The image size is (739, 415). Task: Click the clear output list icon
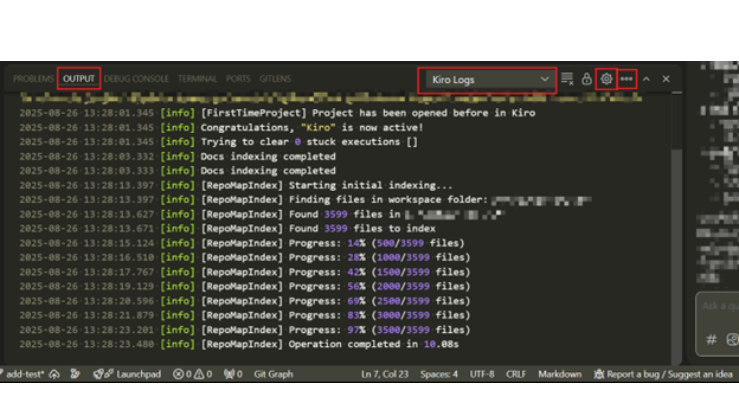(x=568, y=79)
